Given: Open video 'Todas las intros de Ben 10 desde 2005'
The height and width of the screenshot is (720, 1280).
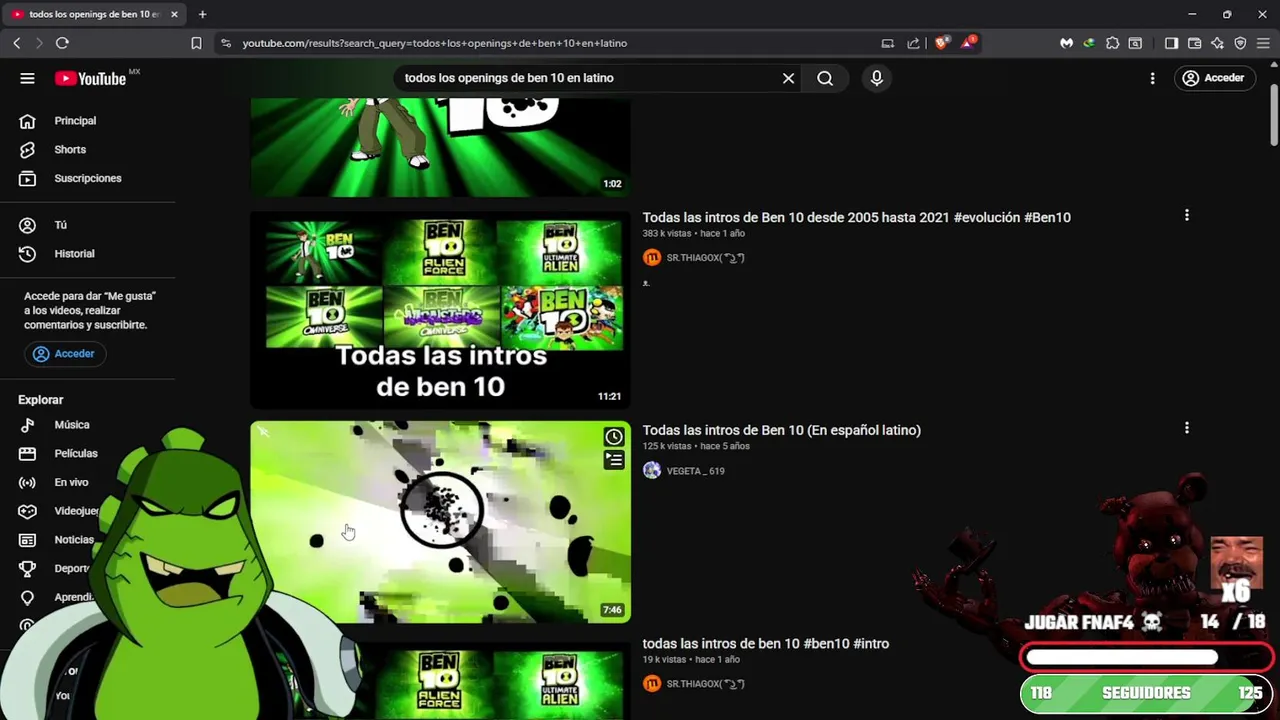Looking at the screenshot, I should 856,217.
